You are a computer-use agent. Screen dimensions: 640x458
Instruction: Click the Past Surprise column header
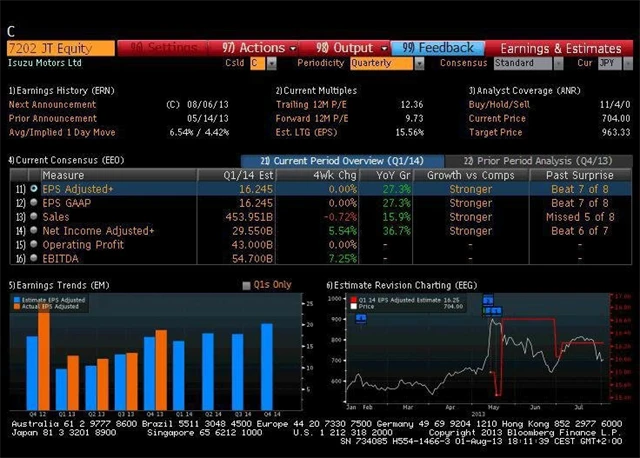[580, 175]
